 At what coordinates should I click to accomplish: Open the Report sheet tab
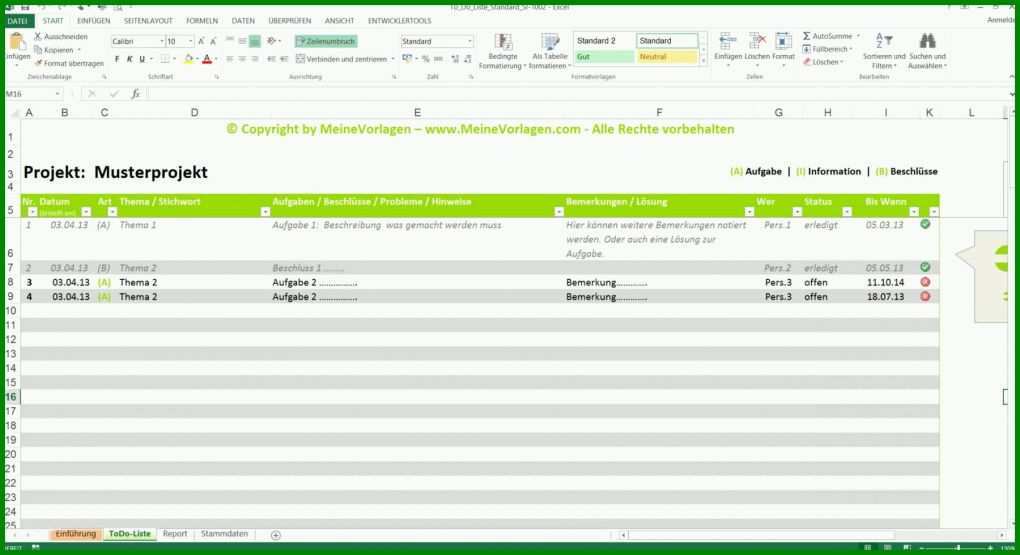click(174, 534)
